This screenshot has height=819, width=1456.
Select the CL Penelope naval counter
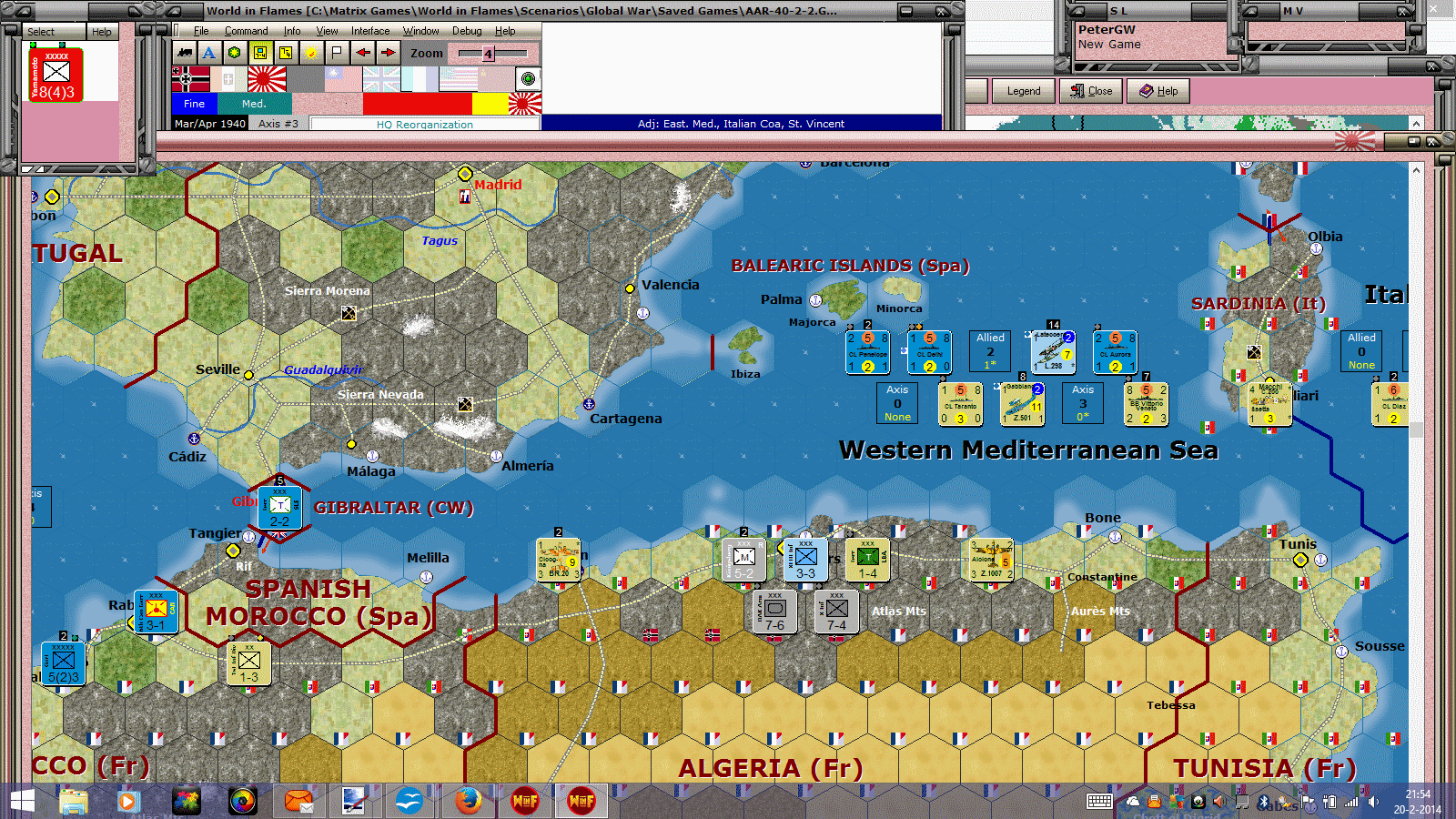[x=867, y=352]
